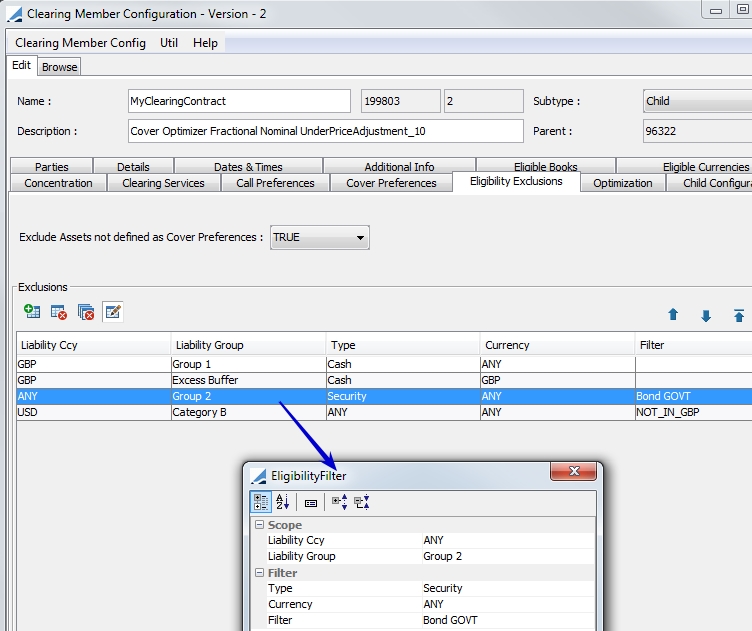Image resolution: width=752 pixels, height=631 pixels.
Task: Open the Clearing Services tab
Action: click(164, 183)
